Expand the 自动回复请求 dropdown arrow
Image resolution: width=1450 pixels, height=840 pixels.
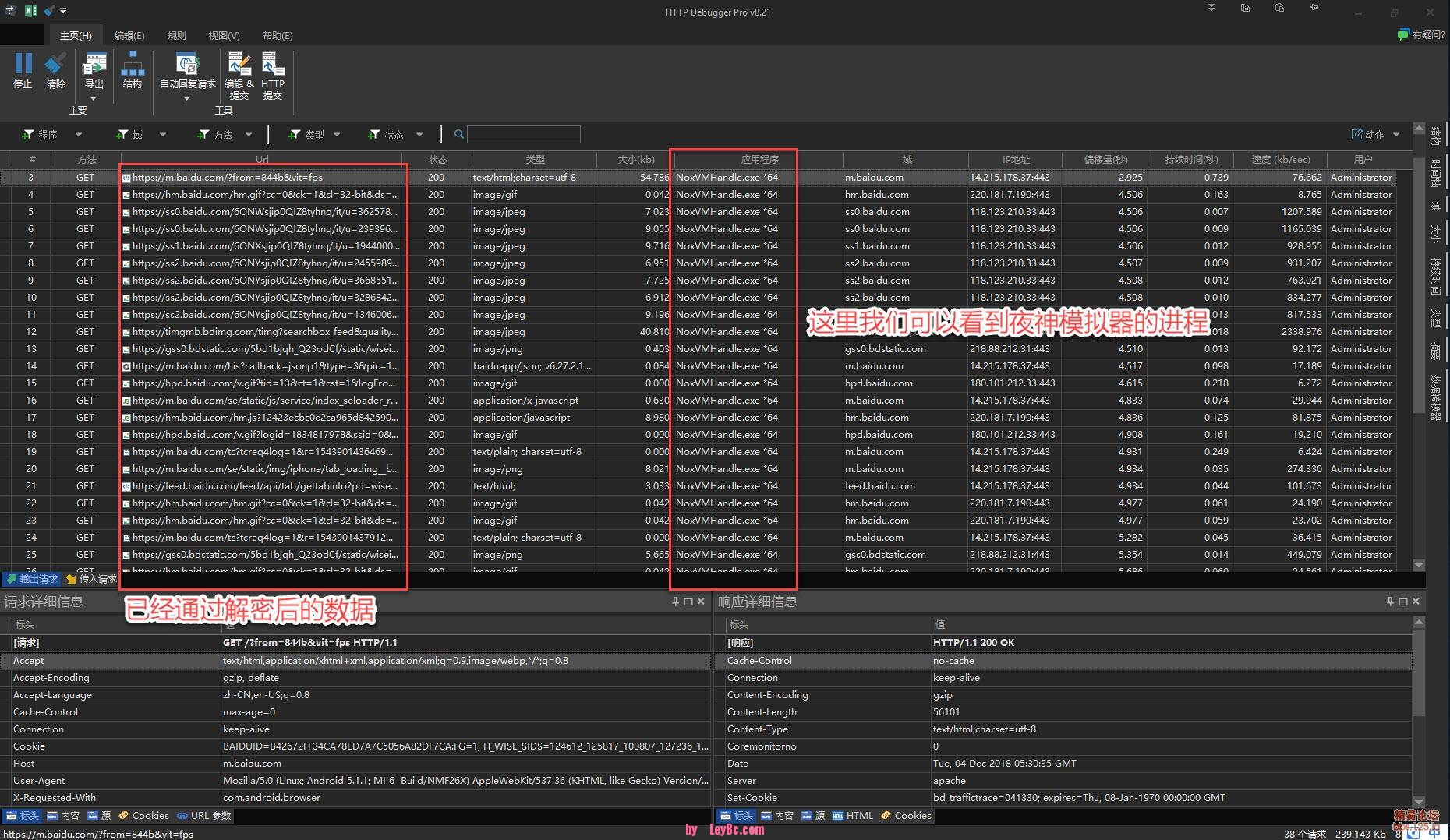[187, 99]
